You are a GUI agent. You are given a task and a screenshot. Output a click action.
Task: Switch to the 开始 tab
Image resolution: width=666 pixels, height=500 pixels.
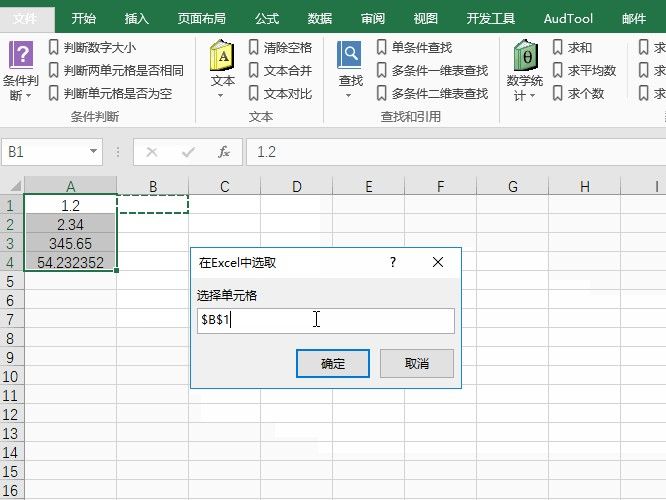[83, 19]
